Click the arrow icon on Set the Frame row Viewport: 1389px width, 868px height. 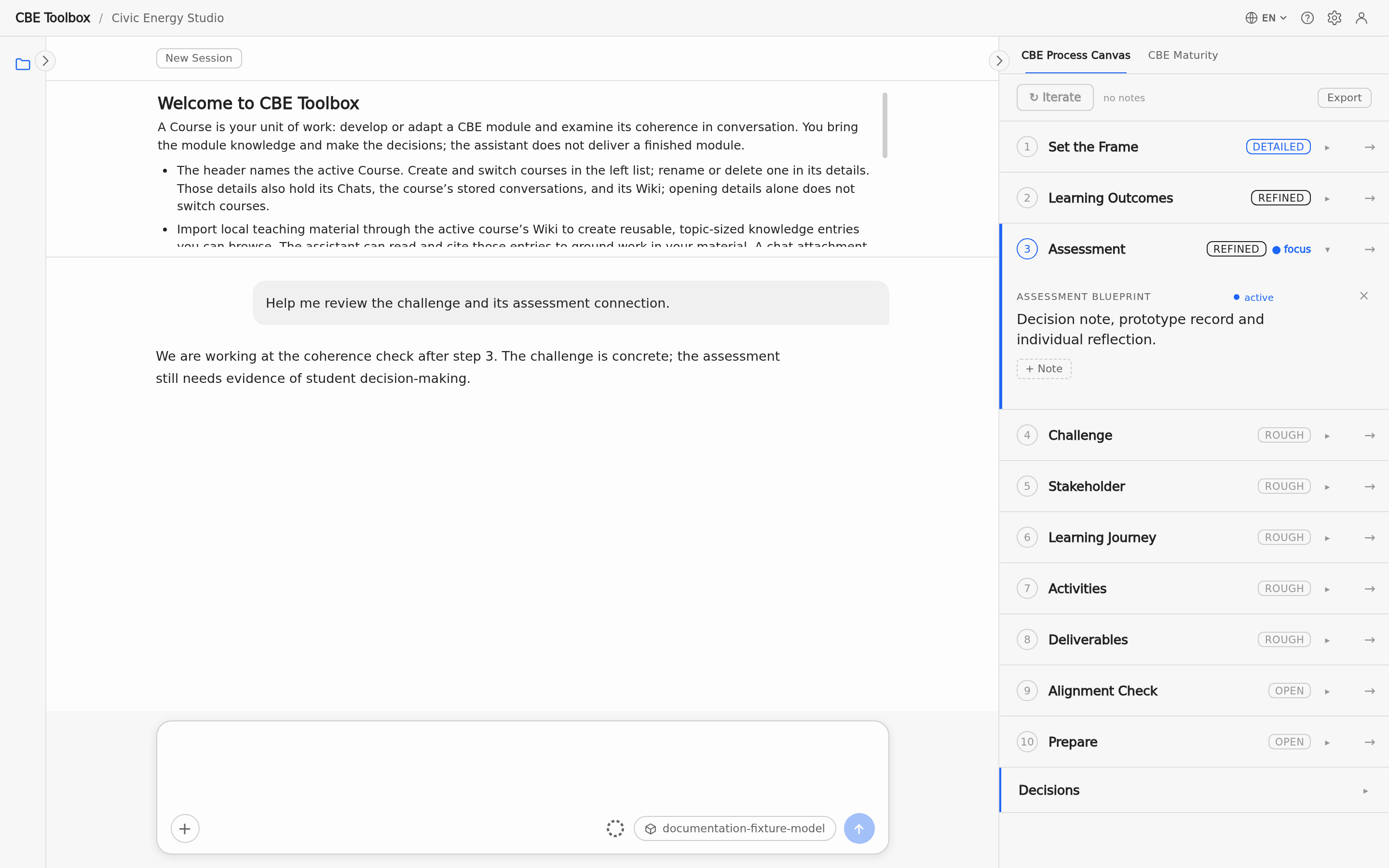tap(1370, 147)
